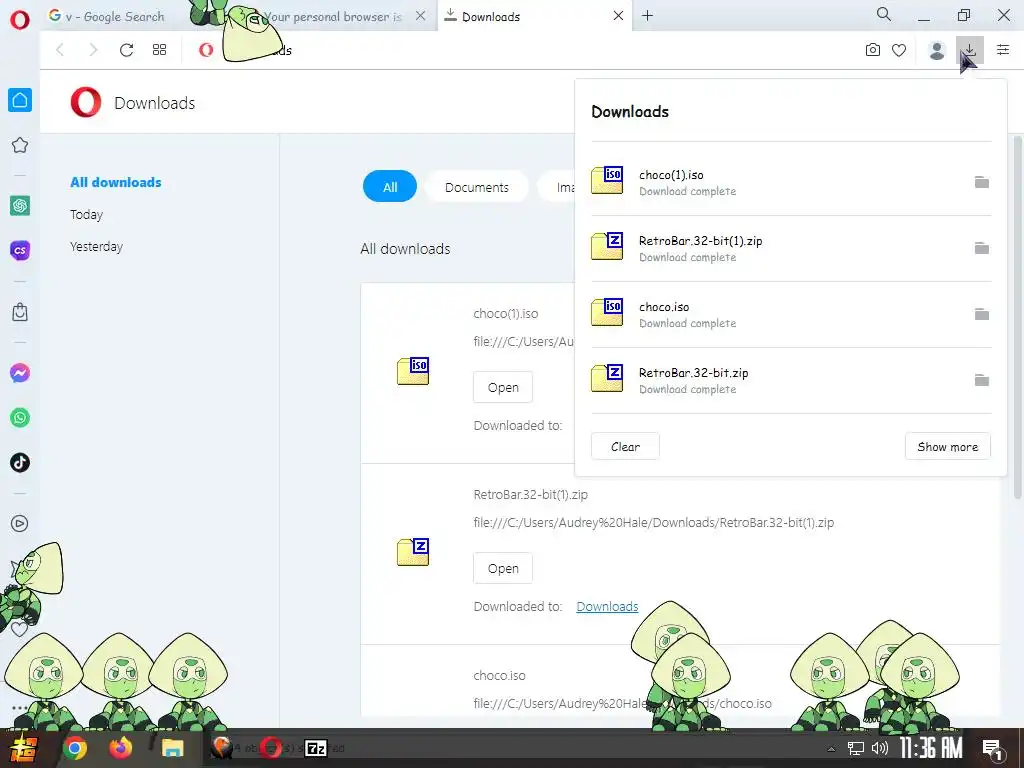This screenshot has width=1024, height=768.
Task: Launch ChatGPT from the sidebar
Action: point(20,206)
